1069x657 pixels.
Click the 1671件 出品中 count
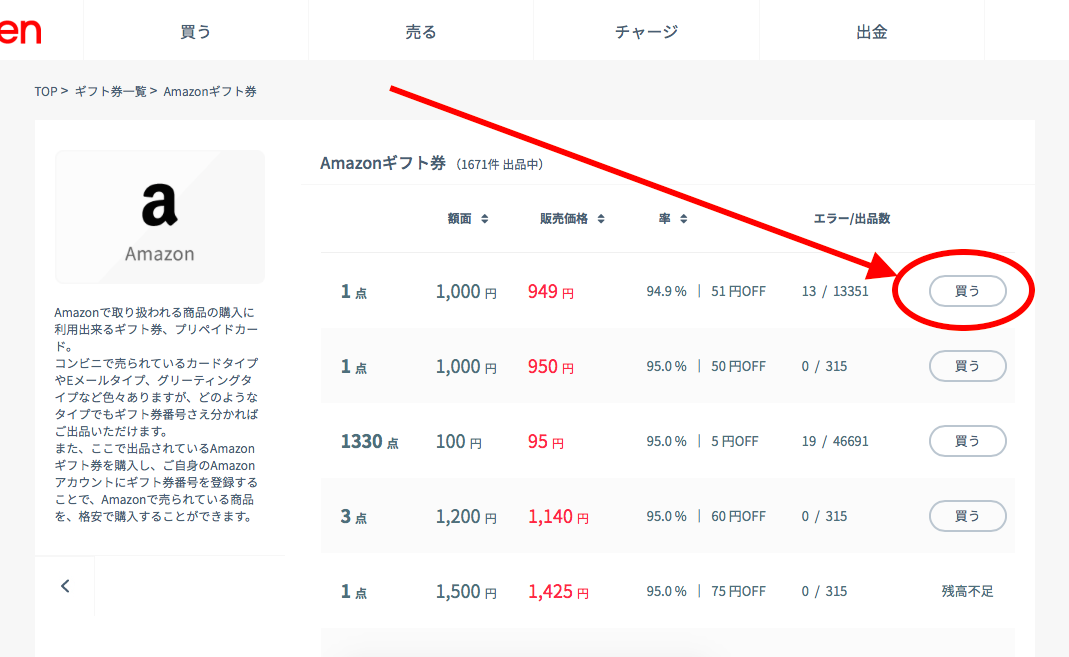pyautogui.click(x=500, y=164)
